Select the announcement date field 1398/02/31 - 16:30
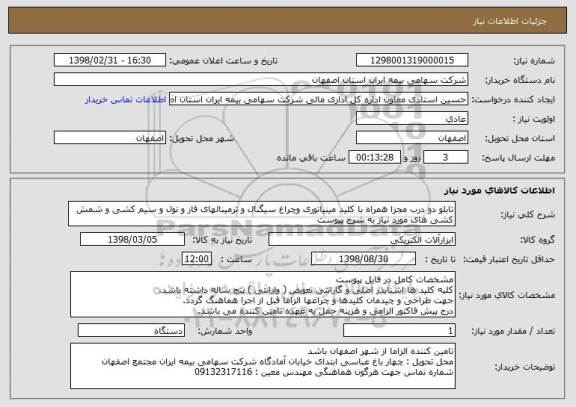Screen dimensions: 576x407 click(x=110, y=60)
